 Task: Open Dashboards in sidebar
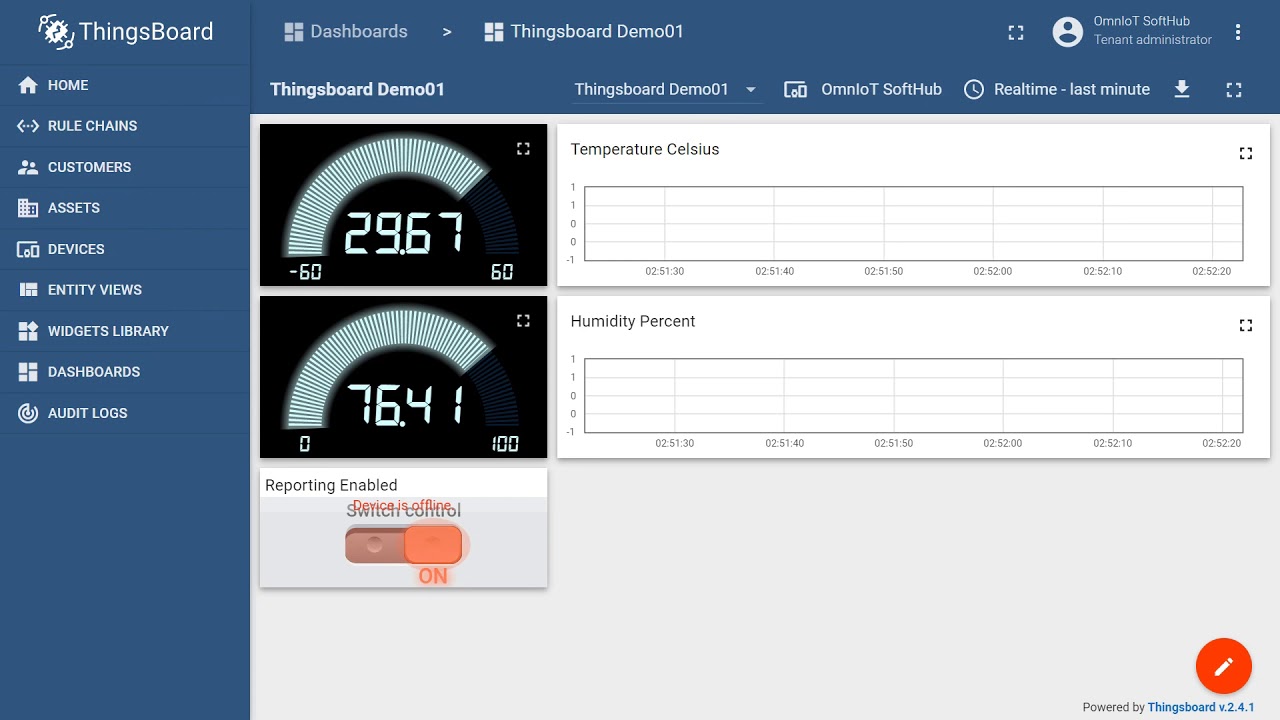(x=125, y=372)
